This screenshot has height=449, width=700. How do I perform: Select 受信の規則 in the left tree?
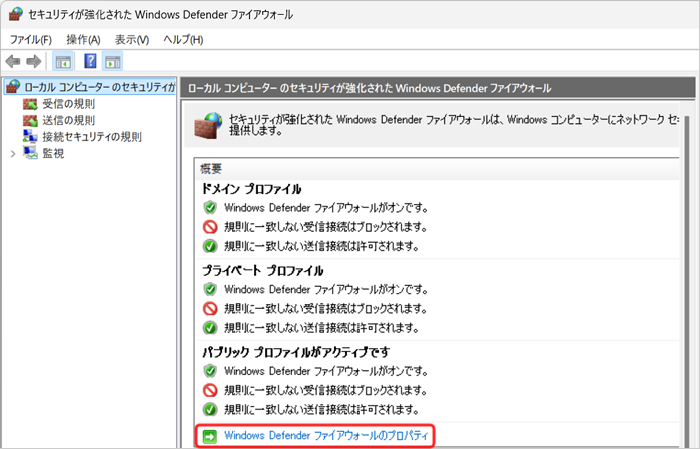click(68, 104)
